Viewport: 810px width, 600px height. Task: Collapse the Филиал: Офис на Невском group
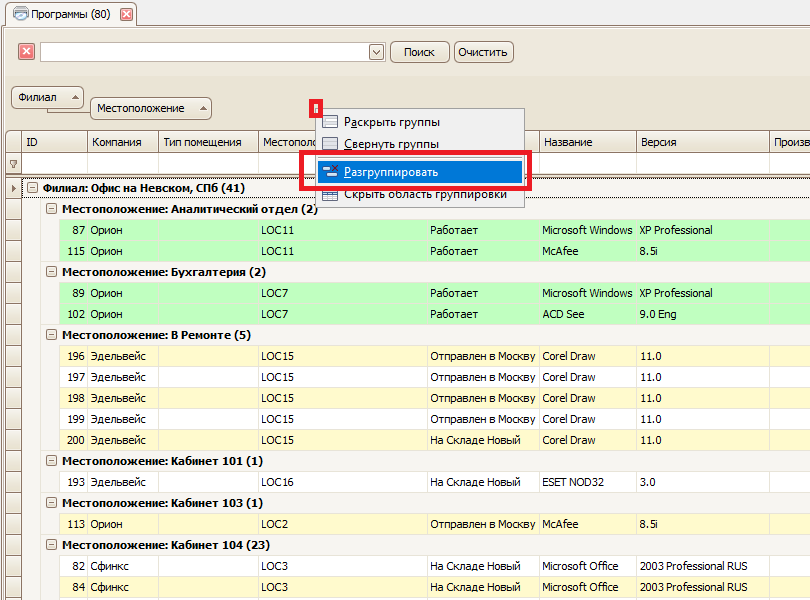coord(33,188)
